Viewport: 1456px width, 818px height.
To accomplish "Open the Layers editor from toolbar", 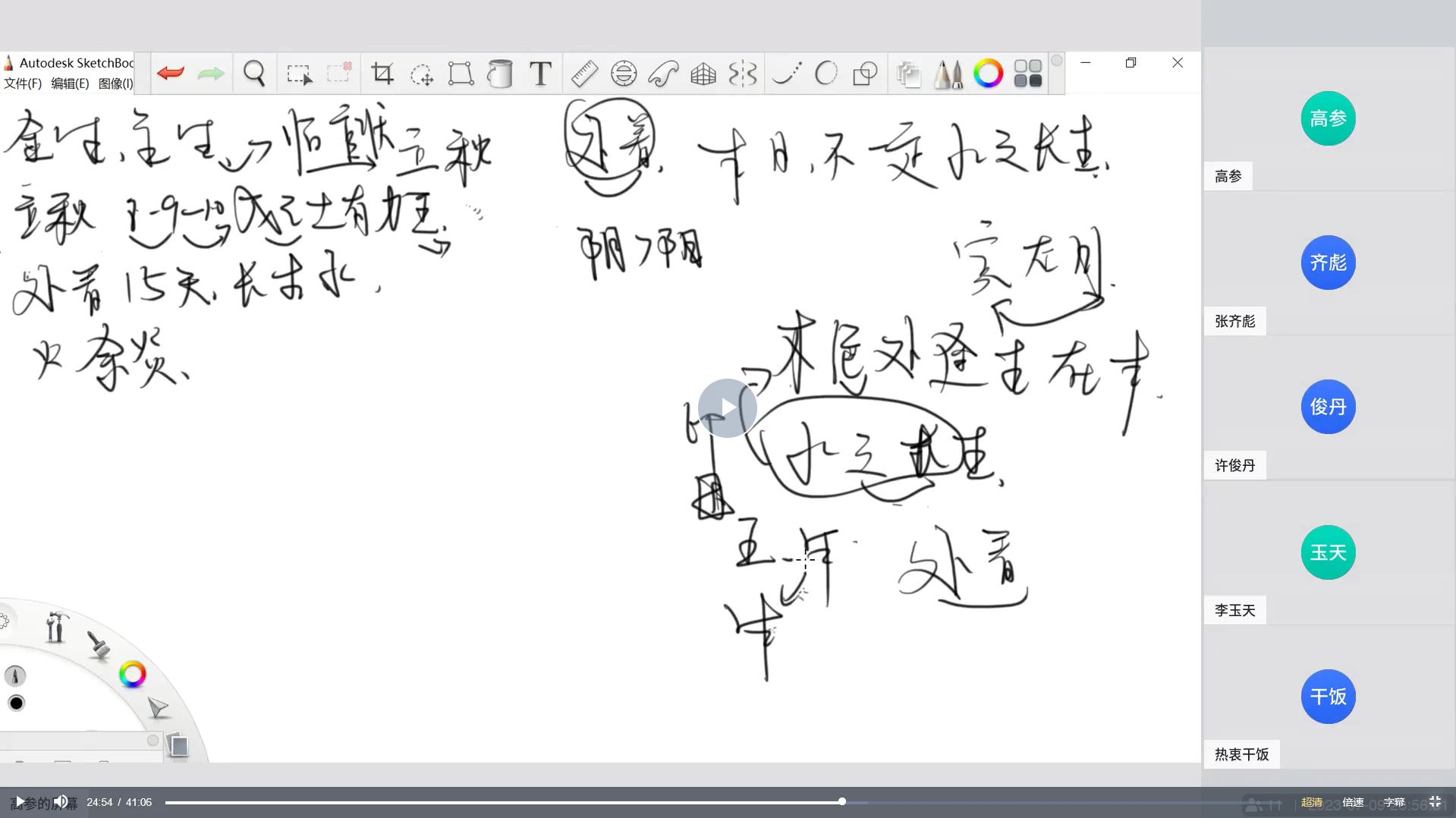I will (908, 74).
